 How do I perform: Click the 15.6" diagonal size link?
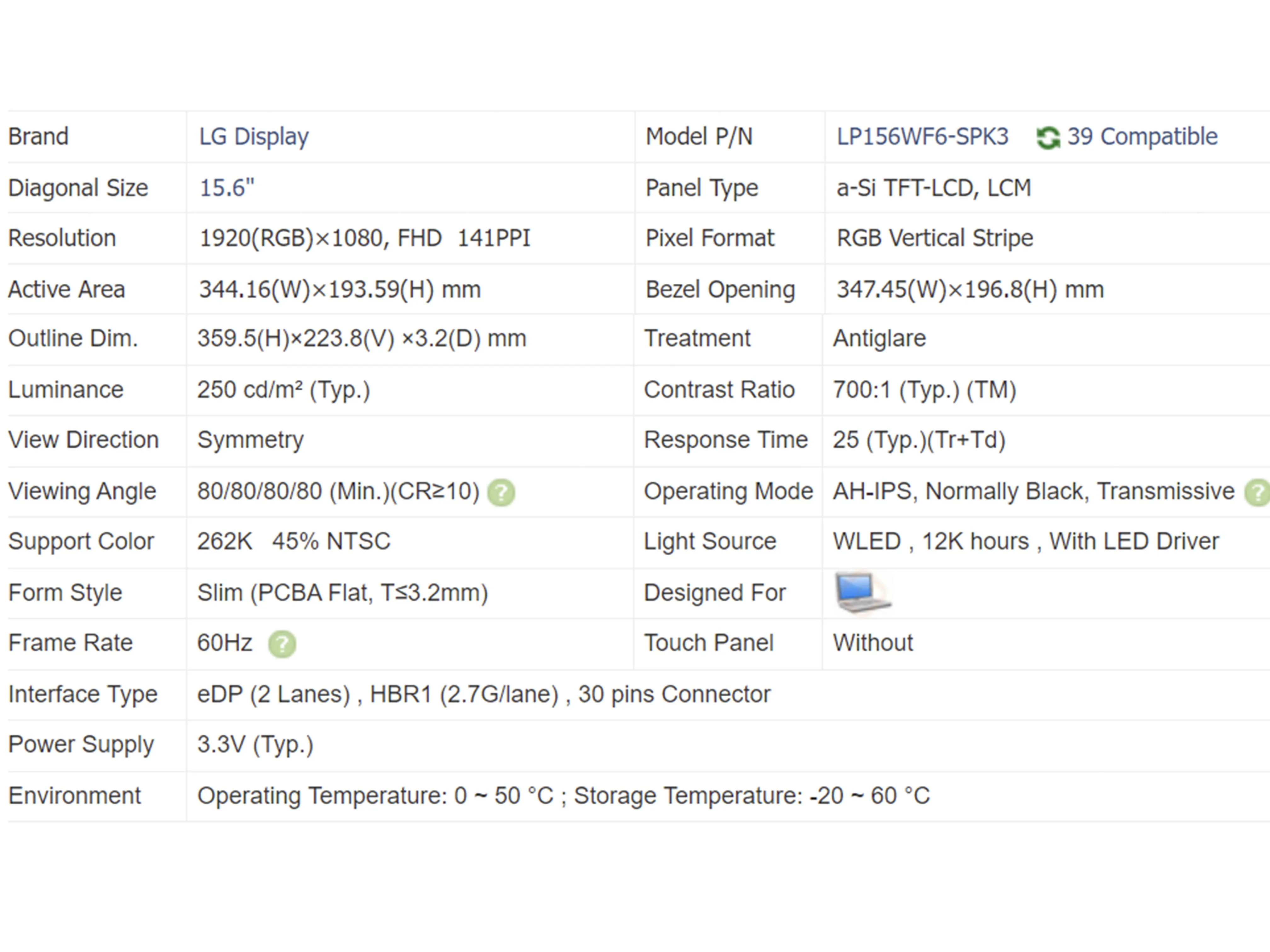point(226,188)
